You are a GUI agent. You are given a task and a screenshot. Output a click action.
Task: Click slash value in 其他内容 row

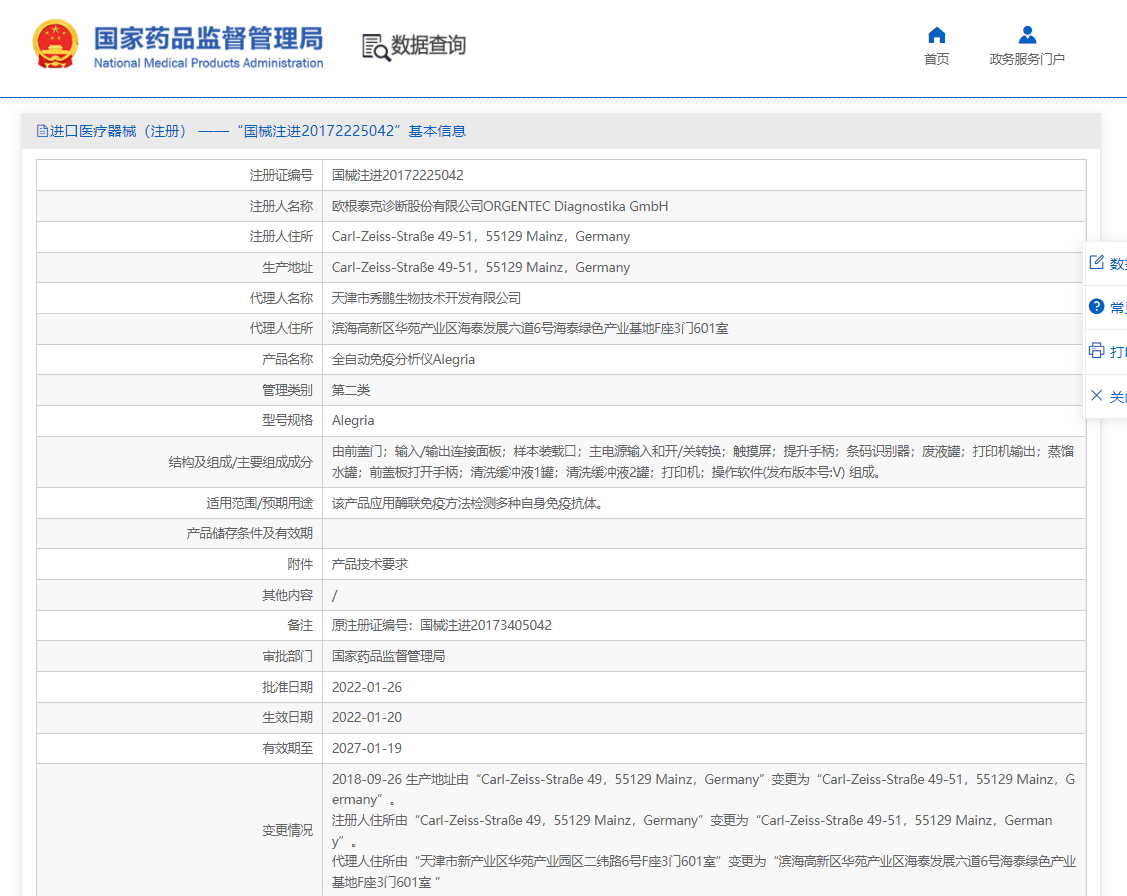pyautogui.click(x=334, y=596)
